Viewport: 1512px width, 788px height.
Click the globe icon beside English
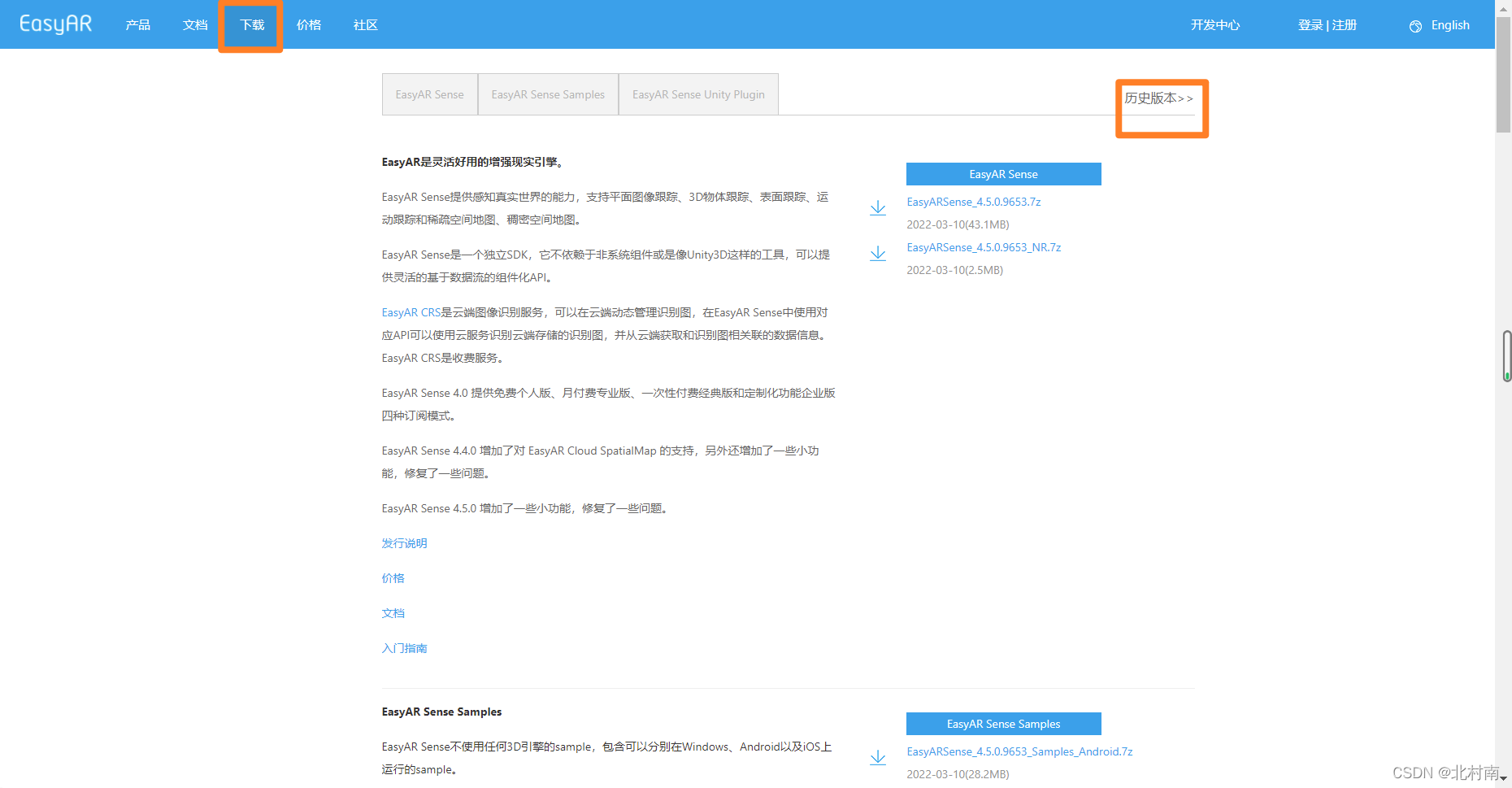point(1415,26)
